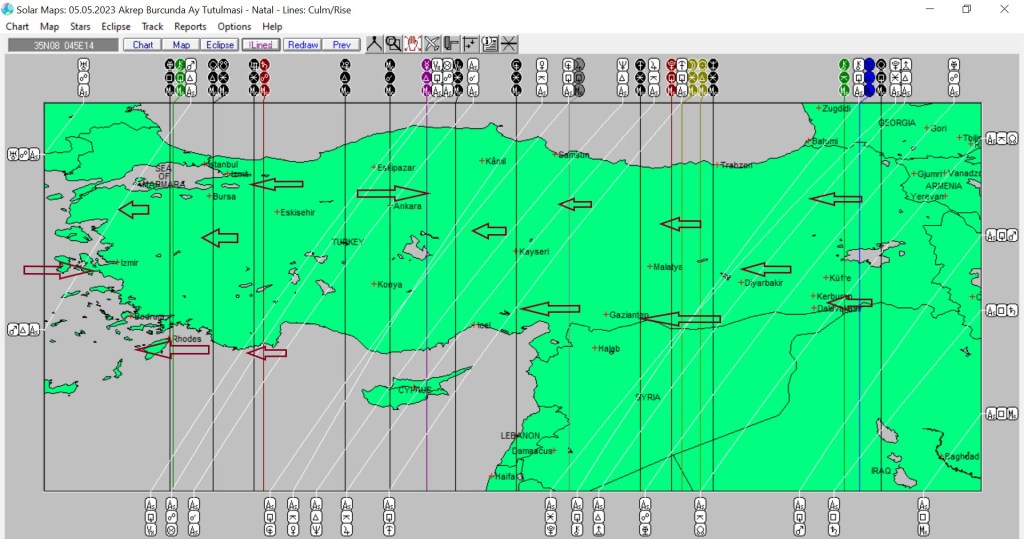This screenshot has width=1024, height=539.
Task: Expand the Reports menu
Action: pyautogui.click(x=190, y=26)
